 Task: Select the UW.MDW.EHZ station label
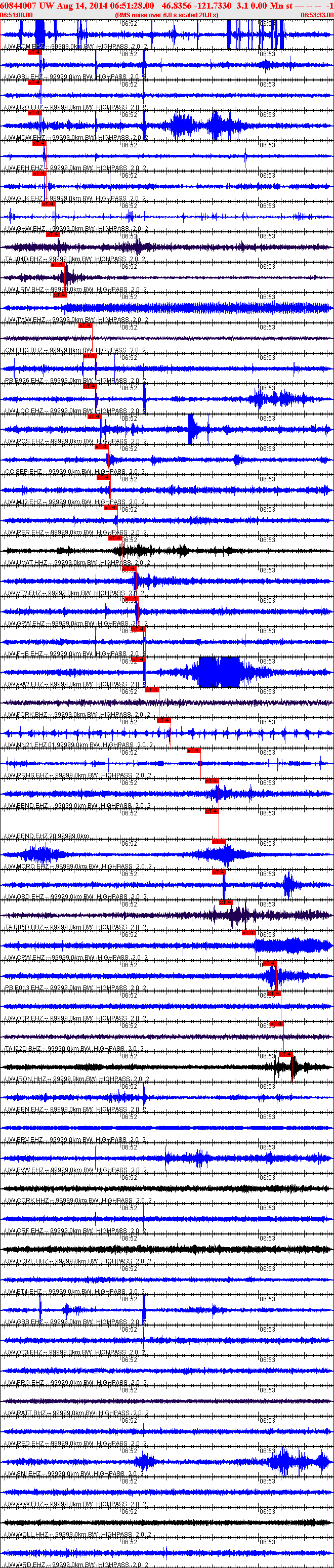pos(25,138)
